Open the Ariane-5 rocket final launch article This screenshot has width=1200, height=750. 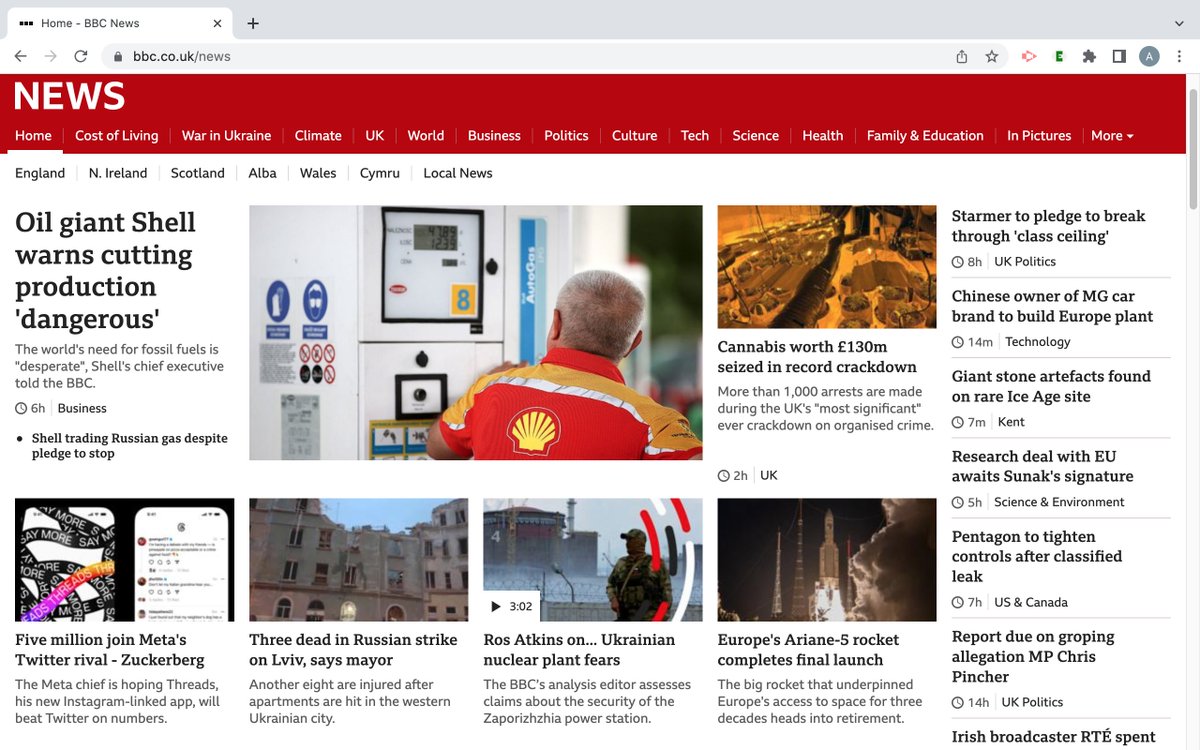pos(807,650)
